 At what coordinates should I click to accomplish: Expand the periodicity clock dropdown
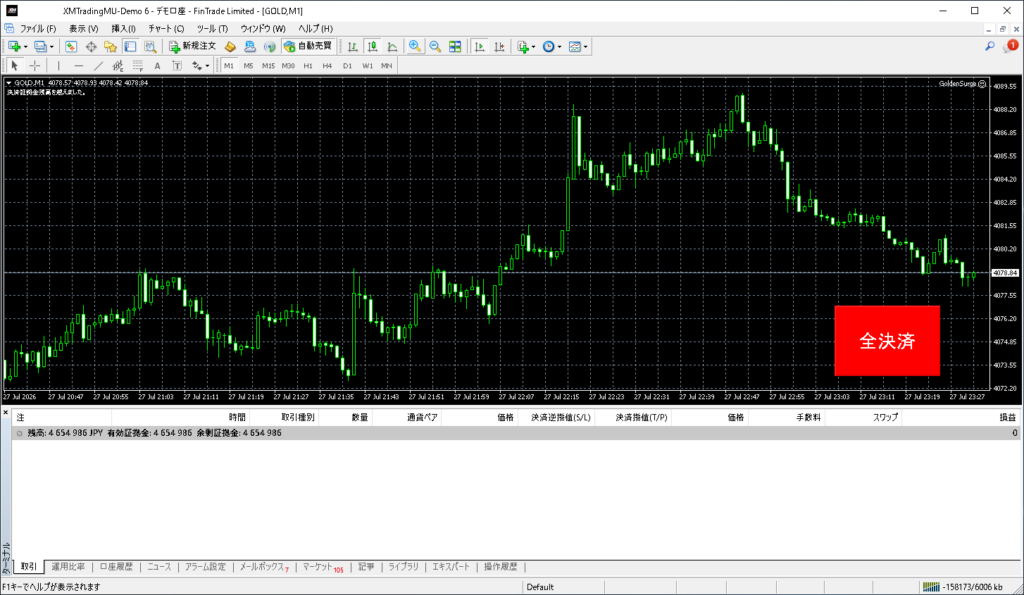coord(560,47)
